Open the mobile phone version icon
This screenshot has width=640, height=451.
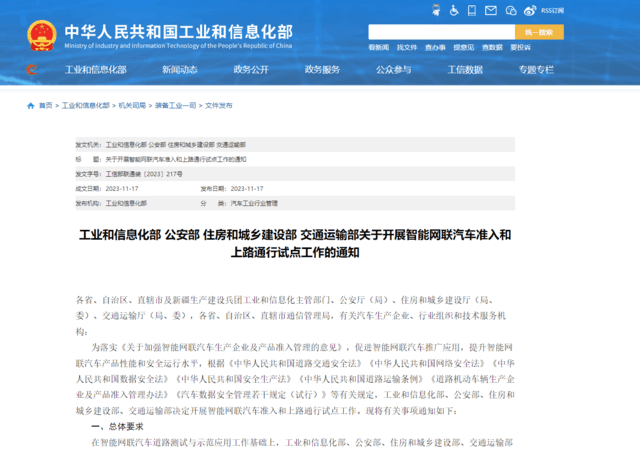472,10
